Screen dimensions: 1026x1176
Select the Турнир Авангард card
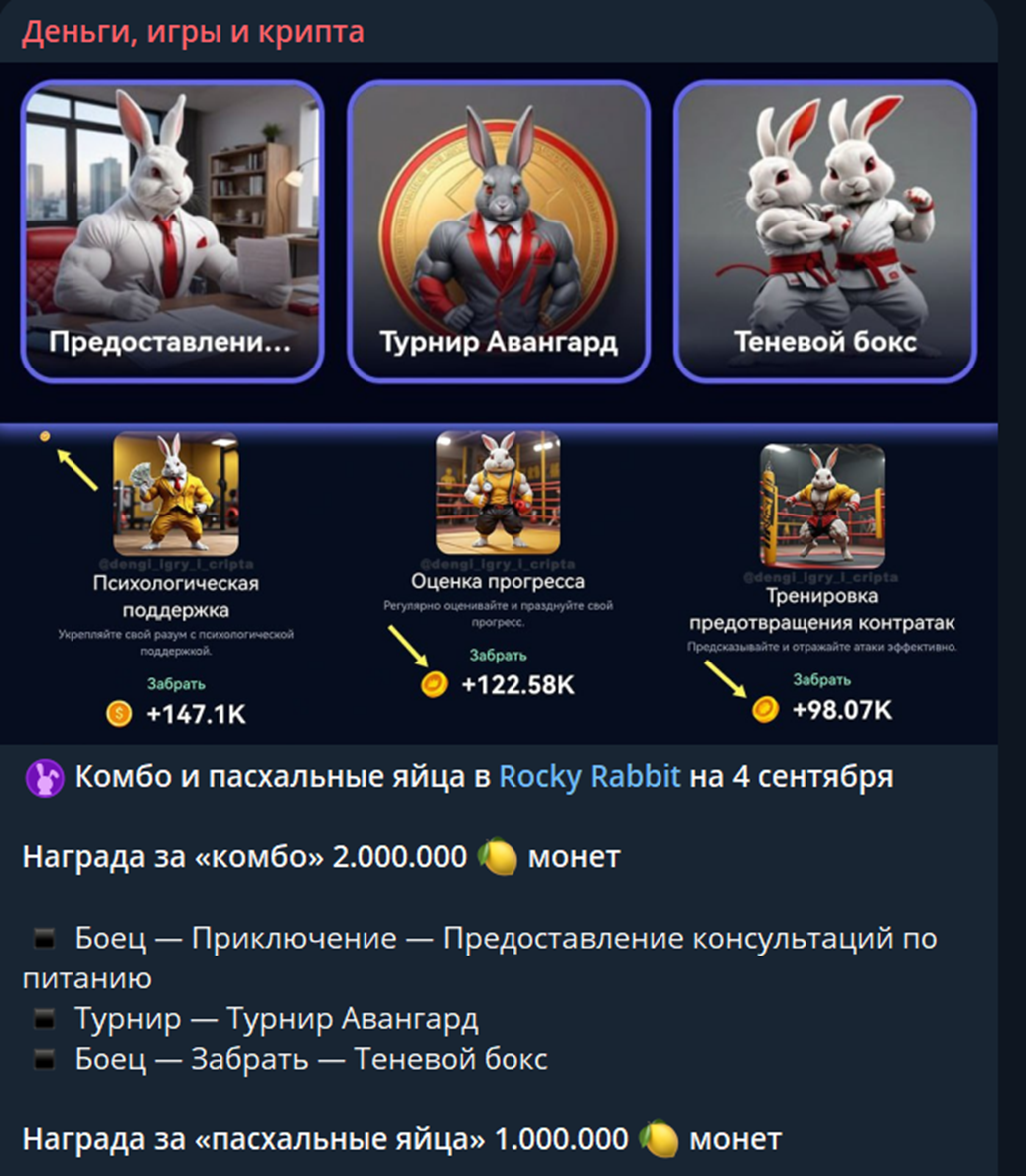pyautogui.click(x=499, y=231)
